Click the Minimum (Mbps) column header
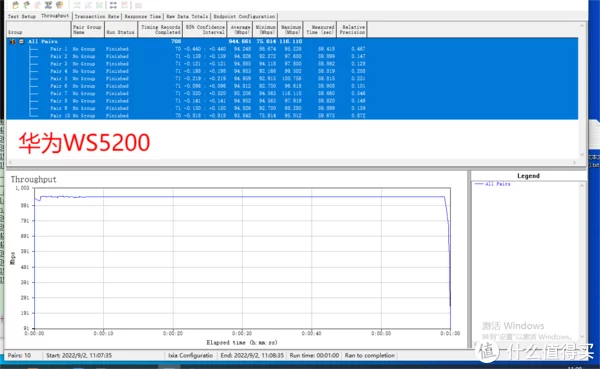Viewport: 600px width, 369px height. 265,29
